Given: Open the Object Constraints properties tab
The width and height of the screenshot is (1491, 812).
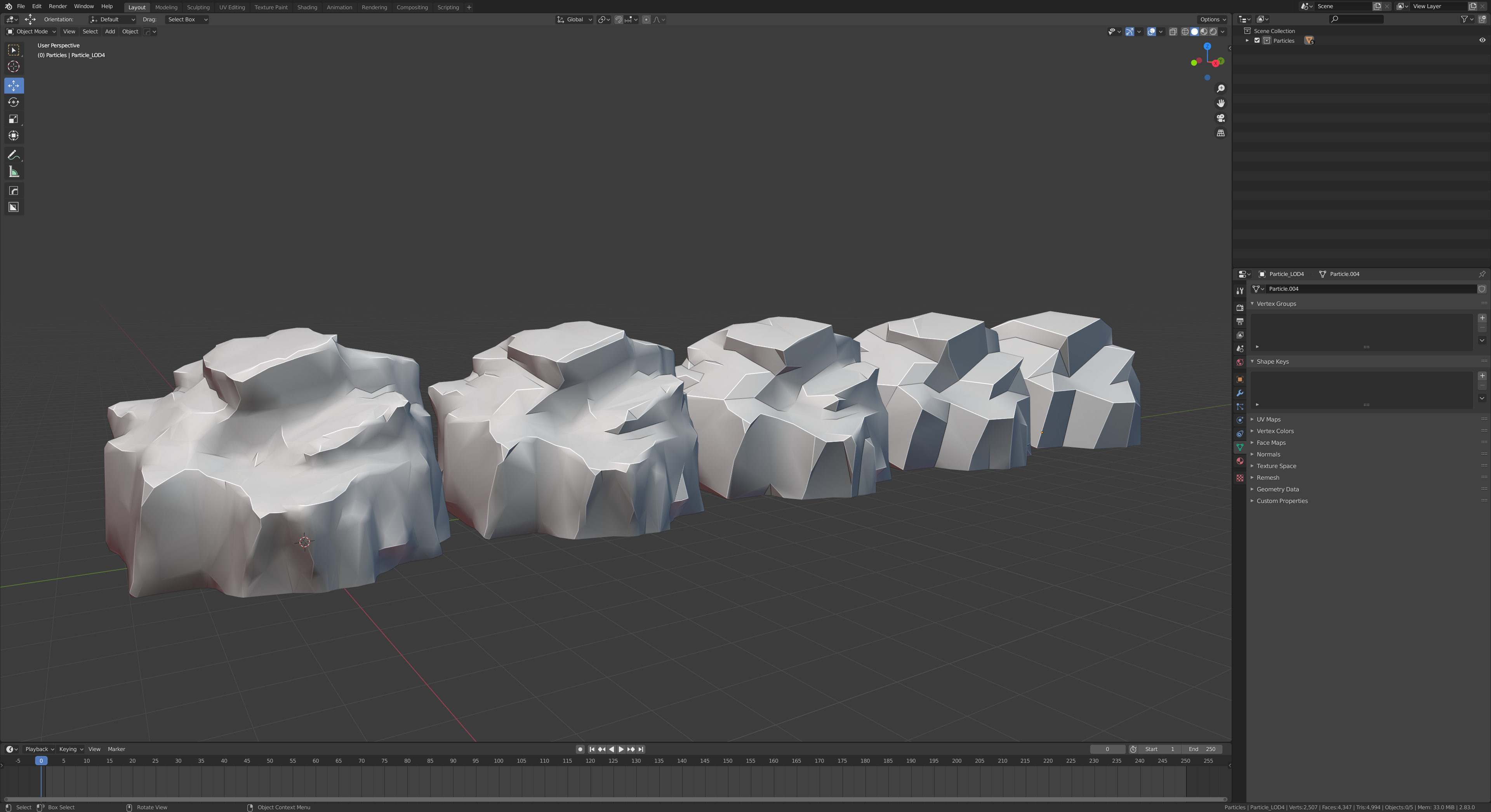Looking at the screenshot, I should tap(1240, 434).
